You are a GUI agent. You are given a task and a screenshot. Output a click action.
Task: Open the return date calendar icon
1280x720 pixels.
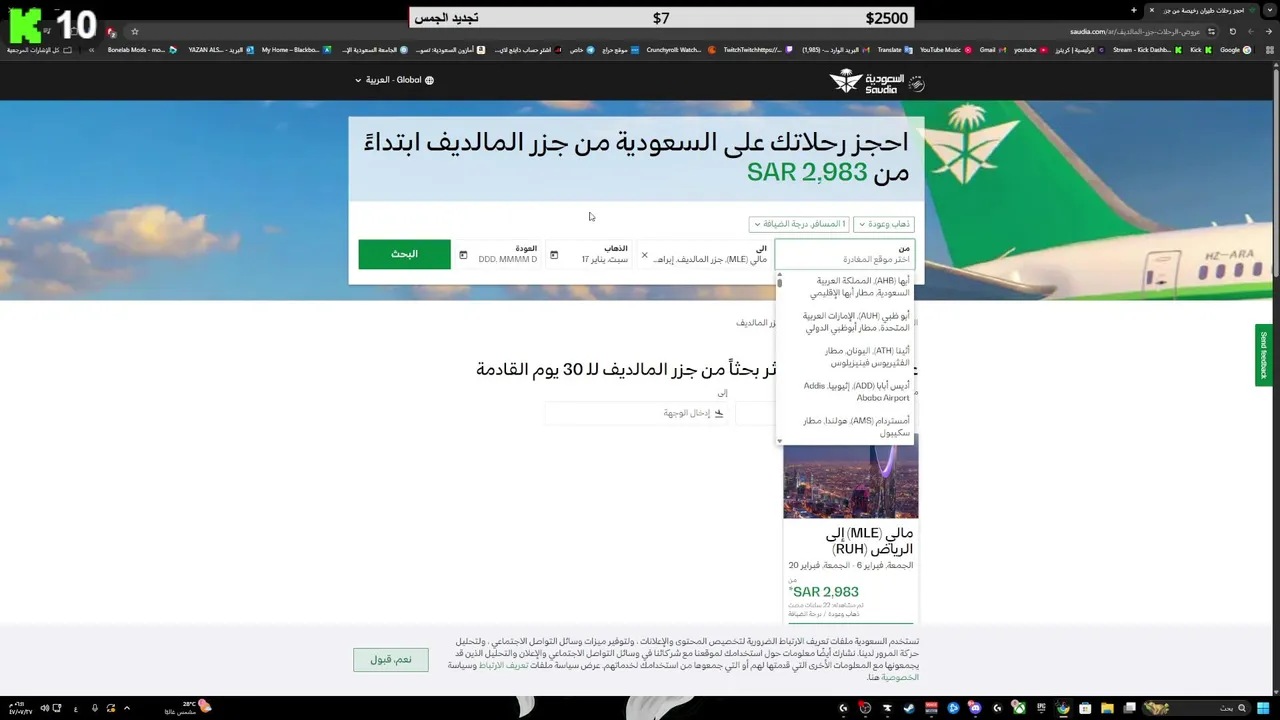[x=463, y=255]
